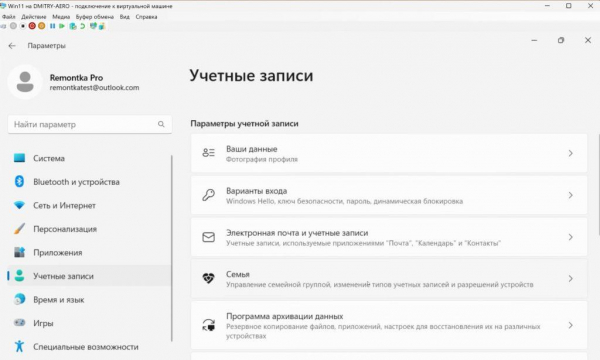This screenshot has width=600, height=360.
Task: Create a checkpoint using the toolbar icon
Action: (73, 26)
